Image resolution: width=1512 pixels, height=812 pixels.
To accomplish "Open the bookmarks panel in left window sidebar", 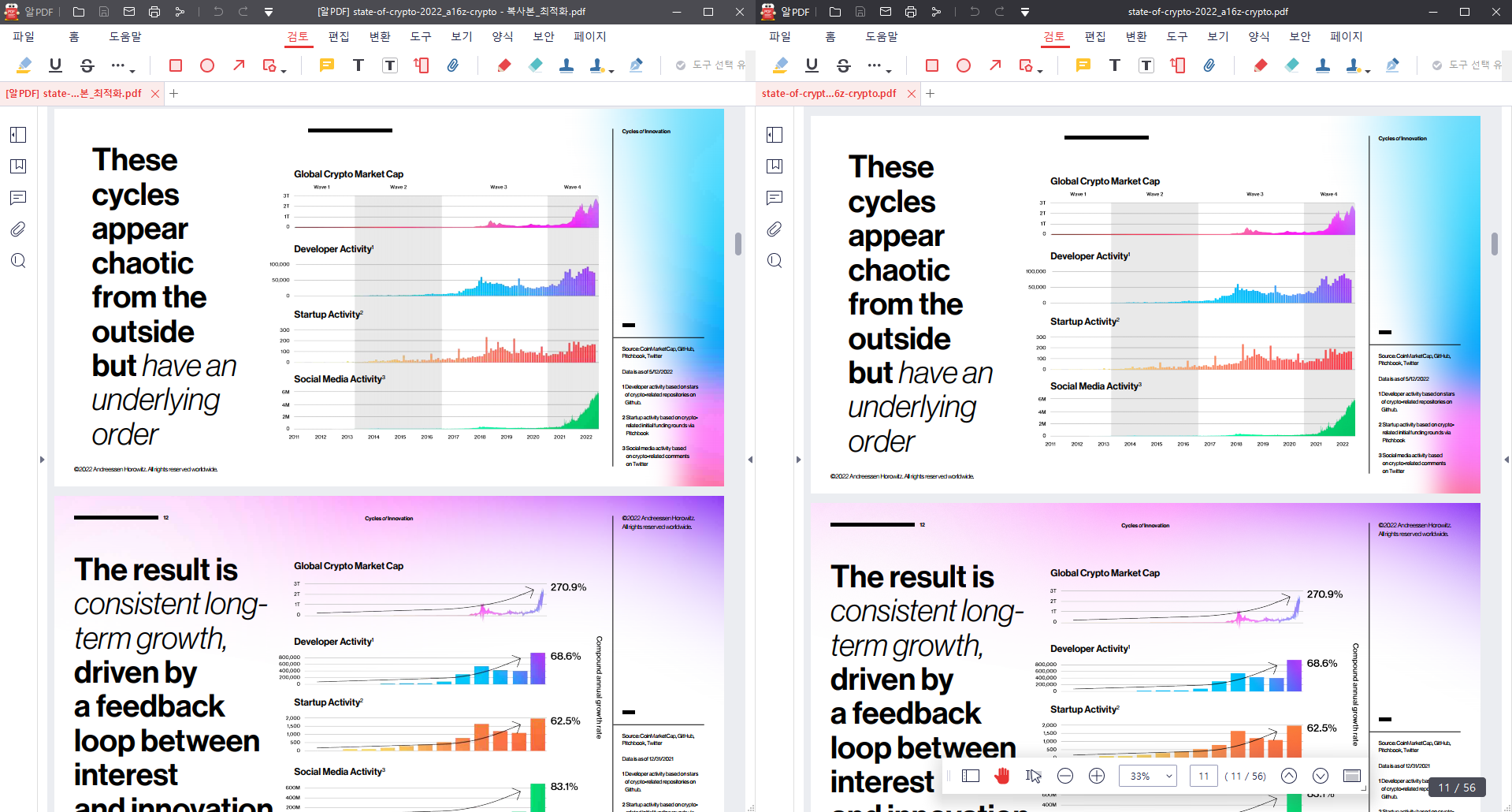I will [x=18, y=166].
